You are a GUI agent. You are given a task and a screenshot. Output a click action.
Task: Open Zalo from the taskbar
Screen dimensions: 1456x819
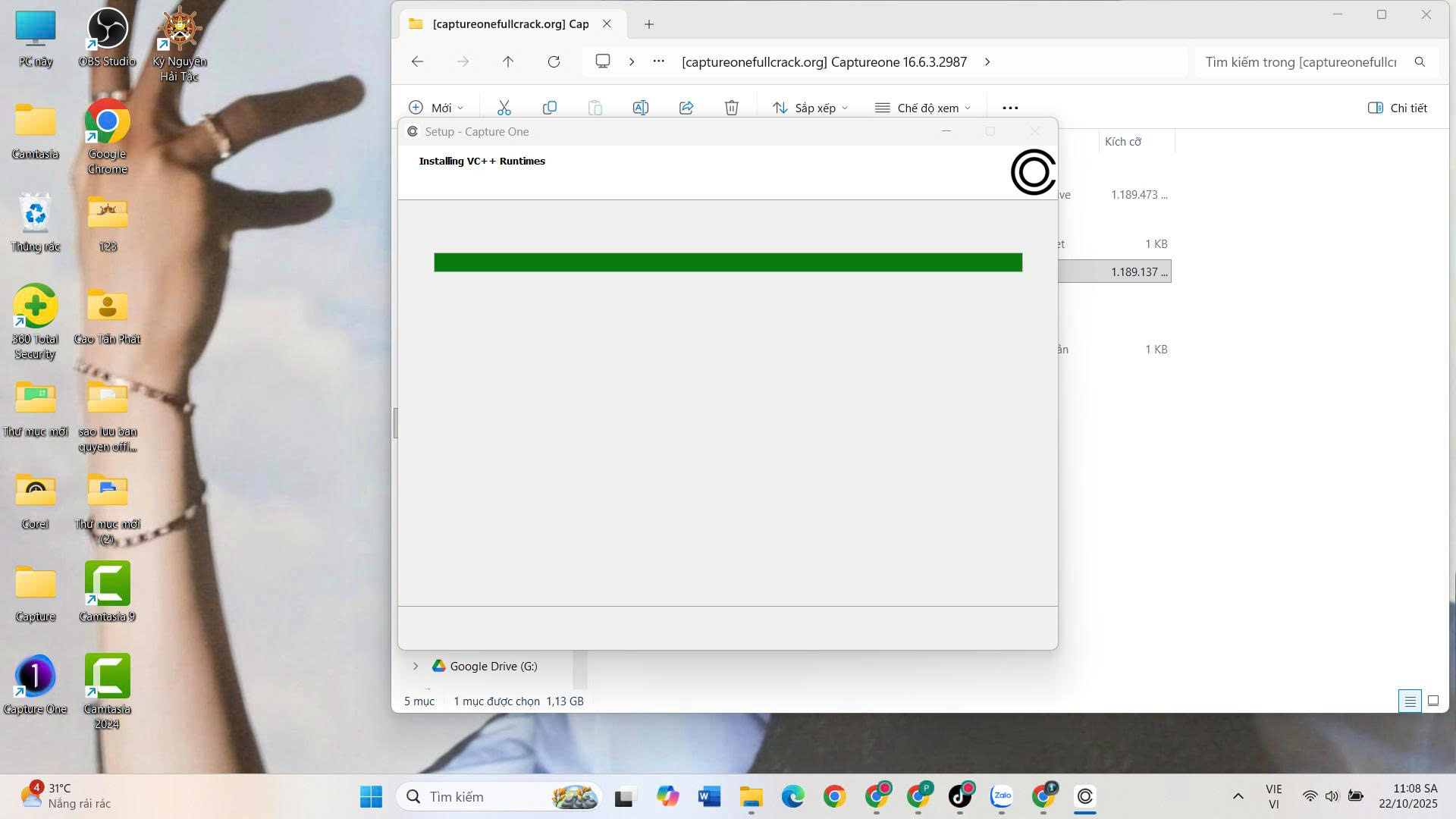1002,796
